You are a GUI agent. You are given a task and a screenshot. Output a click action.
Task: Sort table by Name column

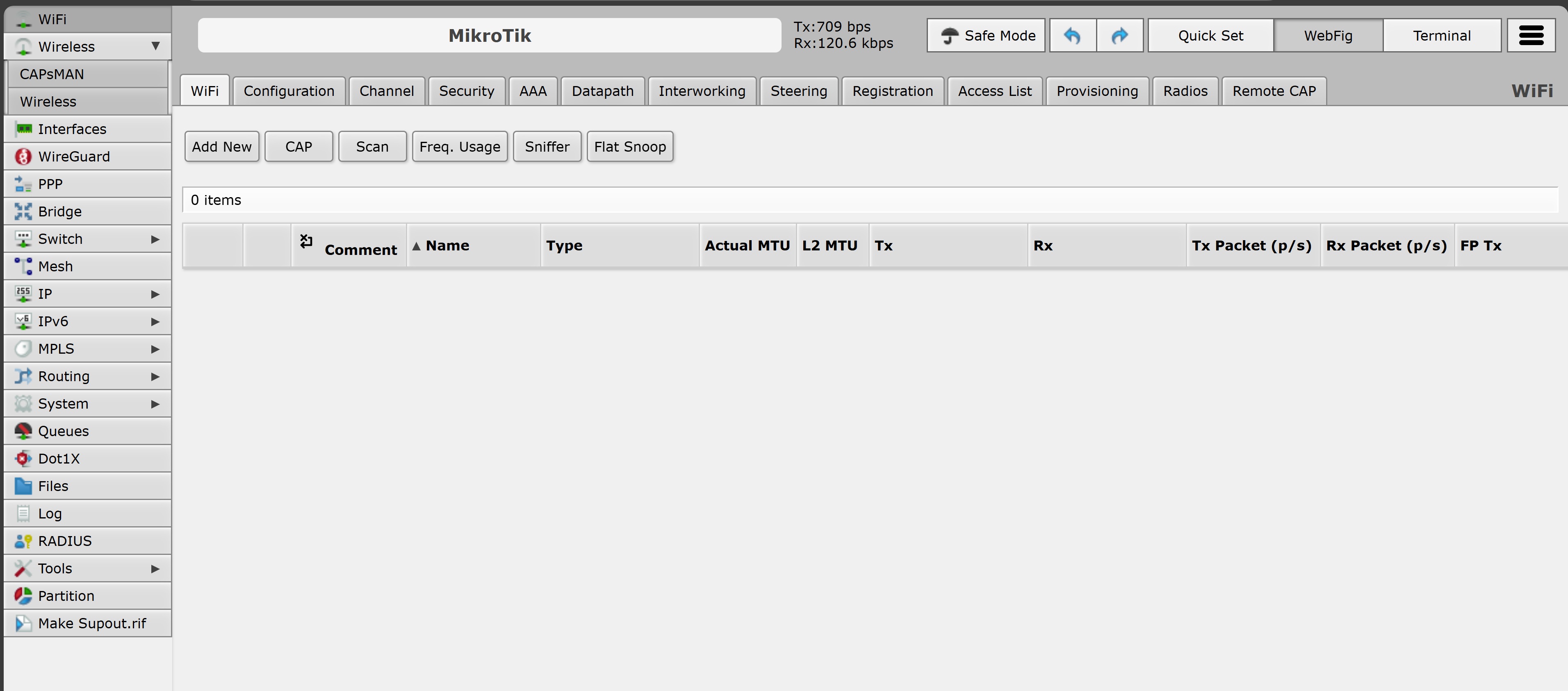pos(474,246)
